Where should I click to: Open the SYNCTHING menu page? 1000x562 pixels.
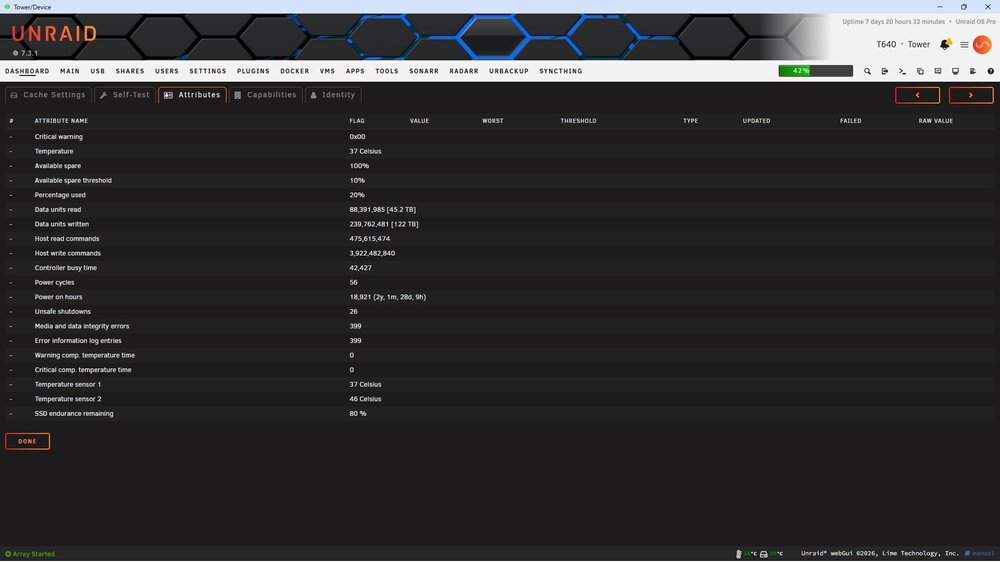561,71
